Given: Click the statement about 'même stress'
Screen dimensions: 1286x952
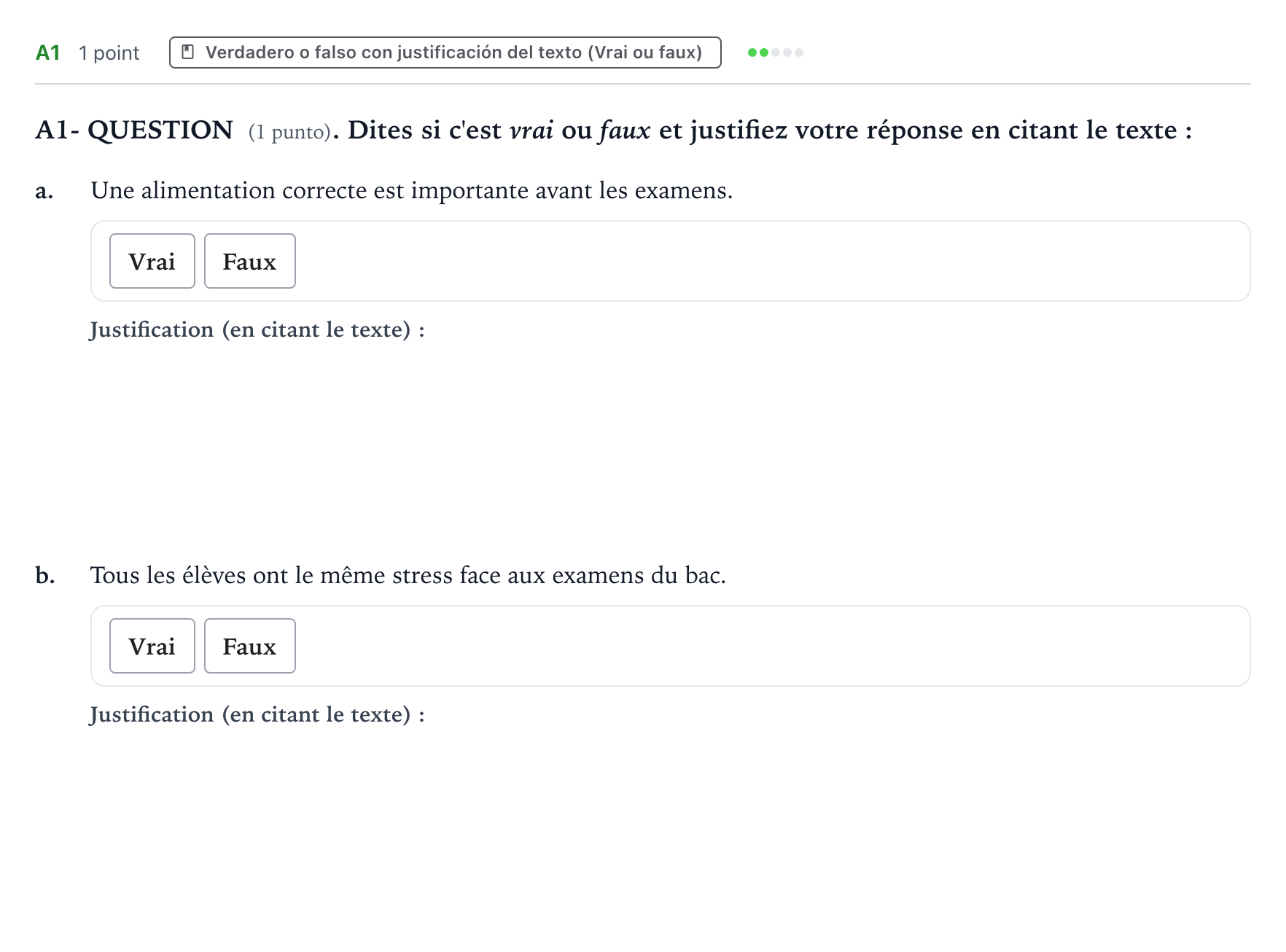Looking at the screenshot, I should tap(408, 575).
